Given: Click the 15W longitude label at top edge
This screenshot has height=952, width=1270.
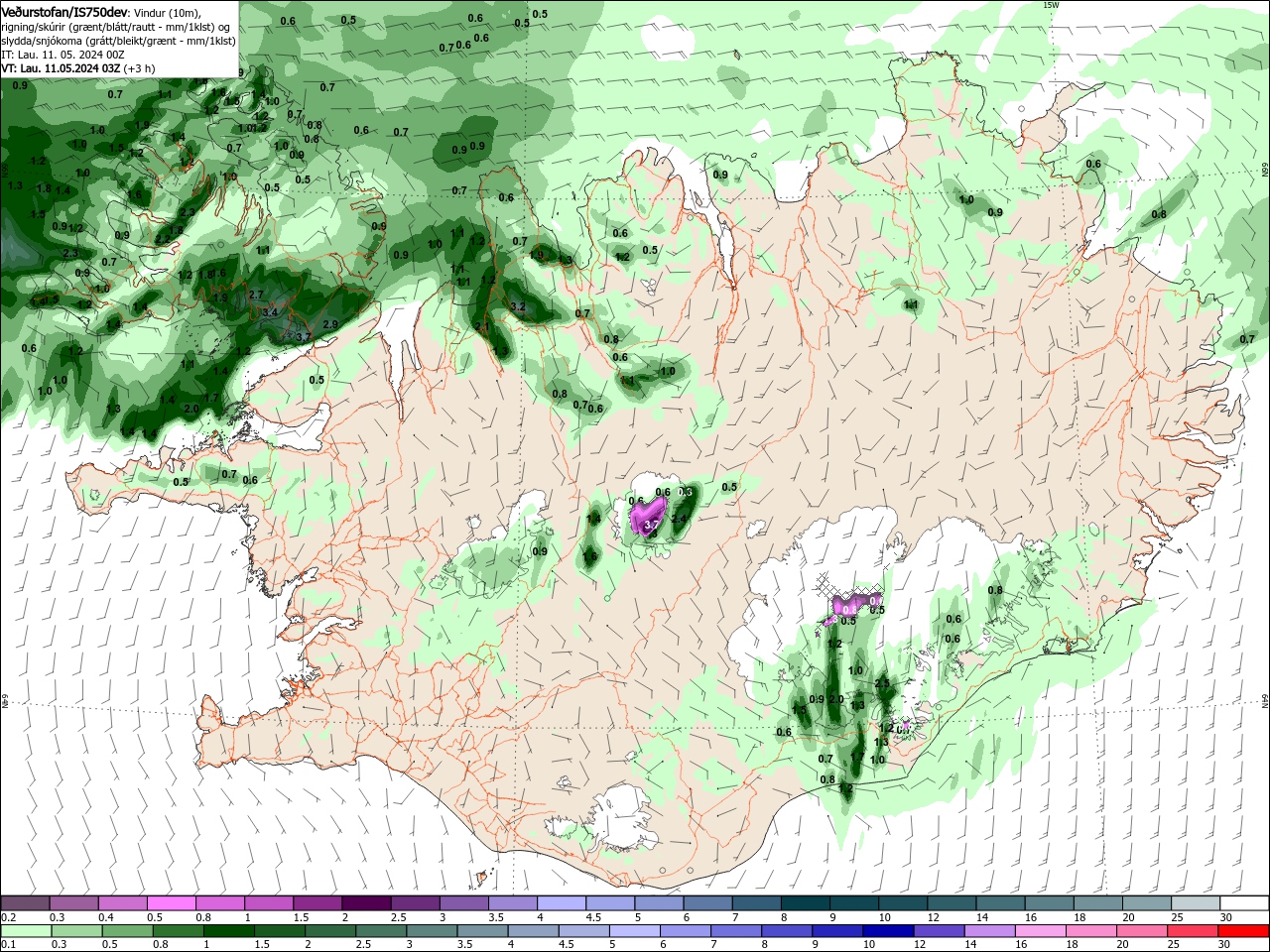Looking at the screenshot, I should point(1051,5).
